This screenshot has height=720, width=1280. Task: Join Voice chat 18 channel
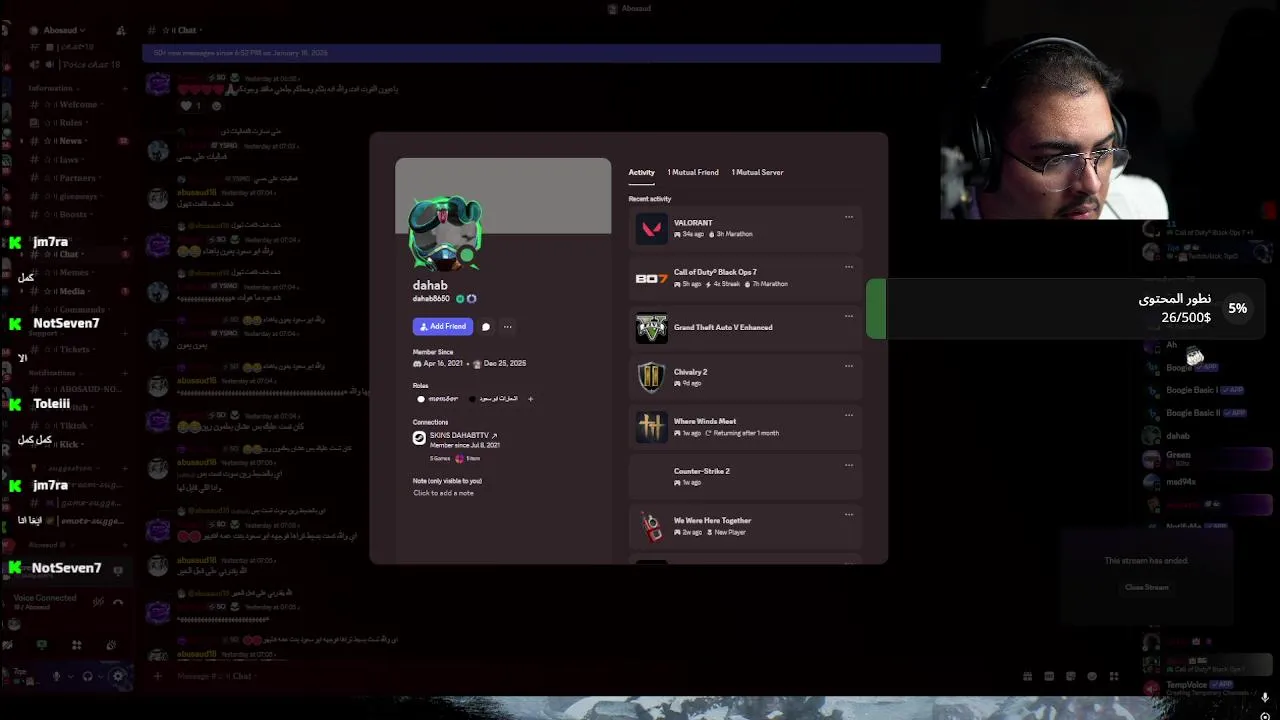75,64
